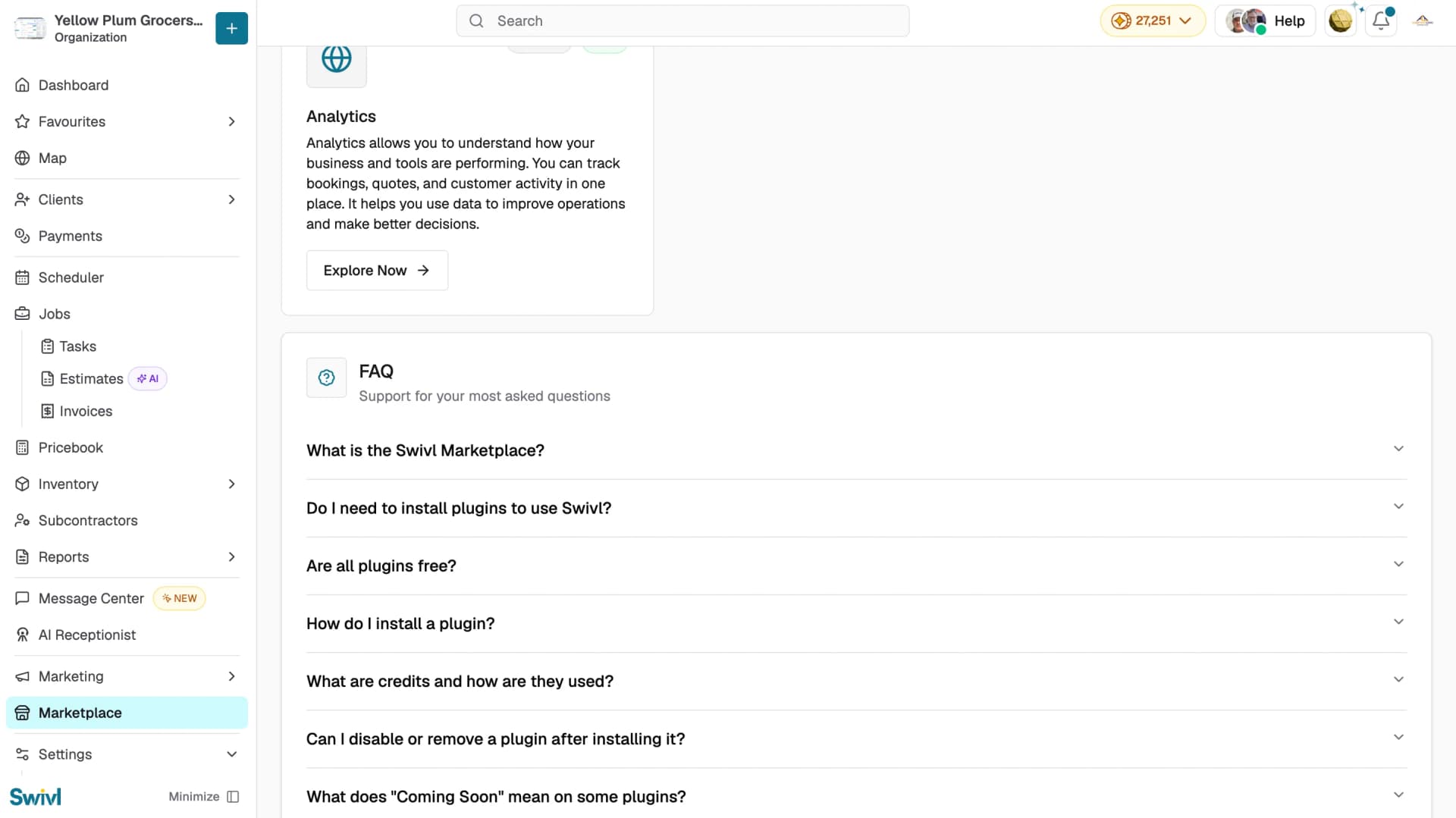This screenshot has width=1456, height=818.
Task: Click the plus create button
Action: [231, 28]
